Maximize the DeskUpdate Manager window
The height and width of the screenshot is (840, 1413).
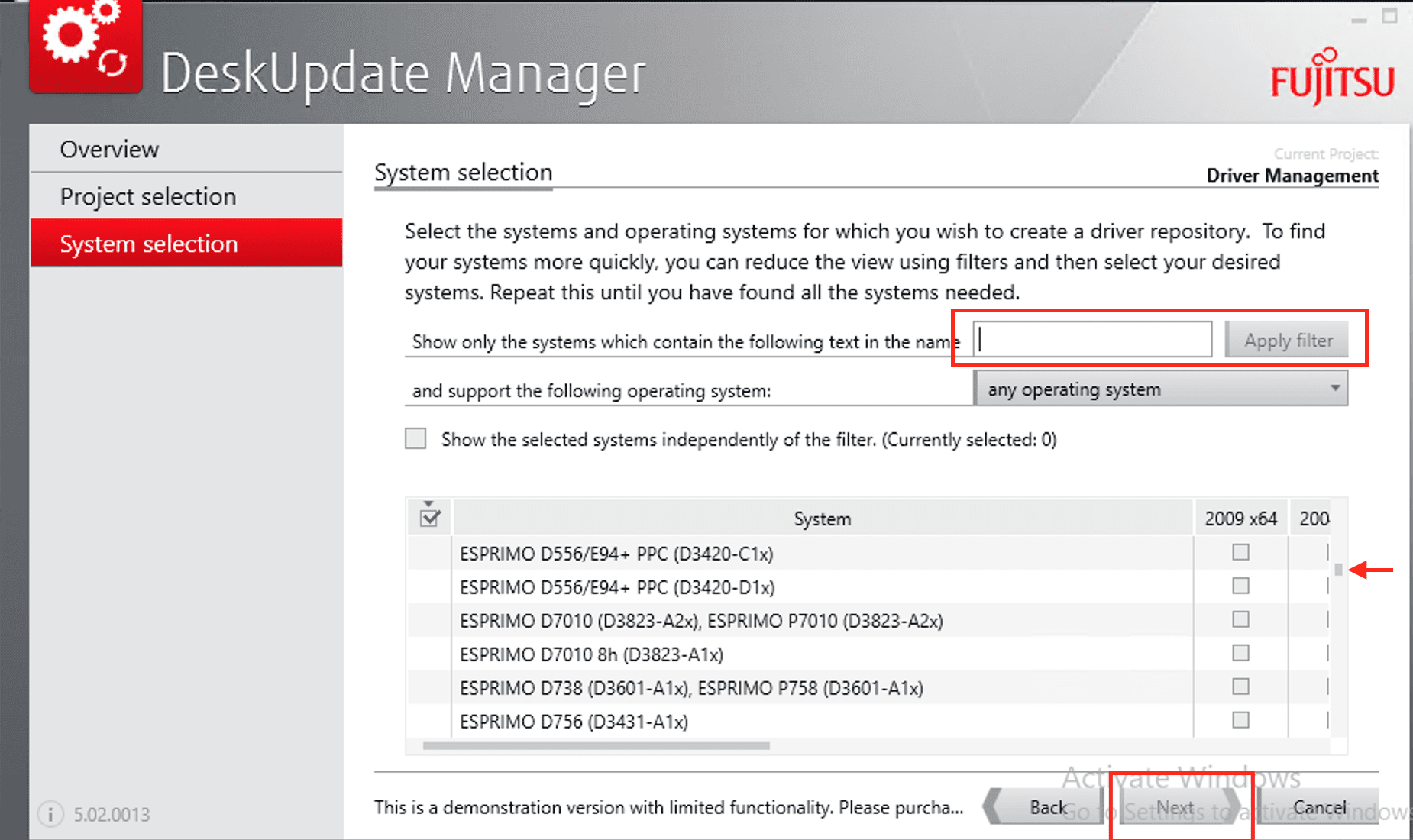coord(1389,16)
